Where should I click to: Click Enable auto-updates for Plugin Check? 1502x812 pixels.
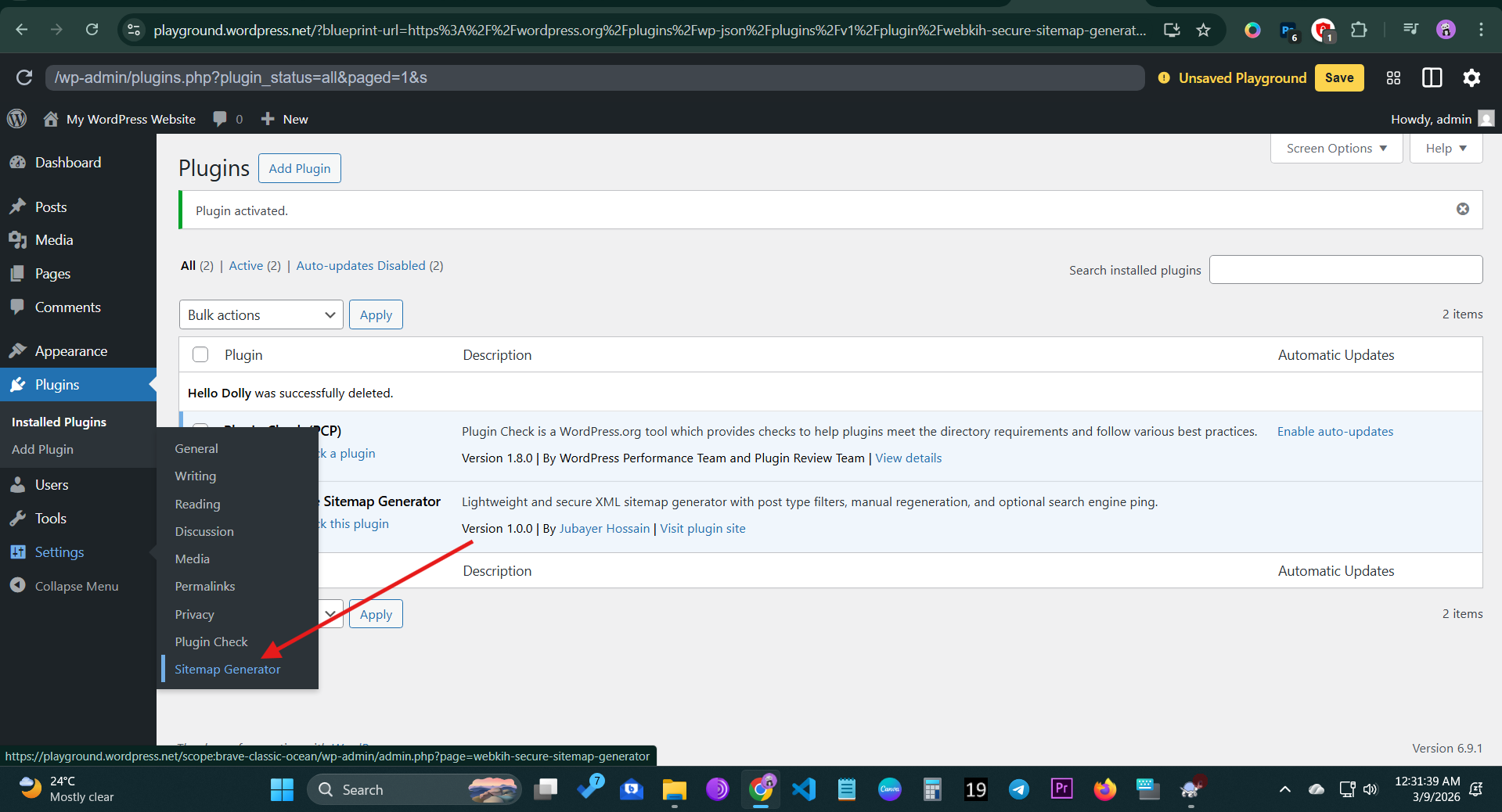click(1335, 431)
